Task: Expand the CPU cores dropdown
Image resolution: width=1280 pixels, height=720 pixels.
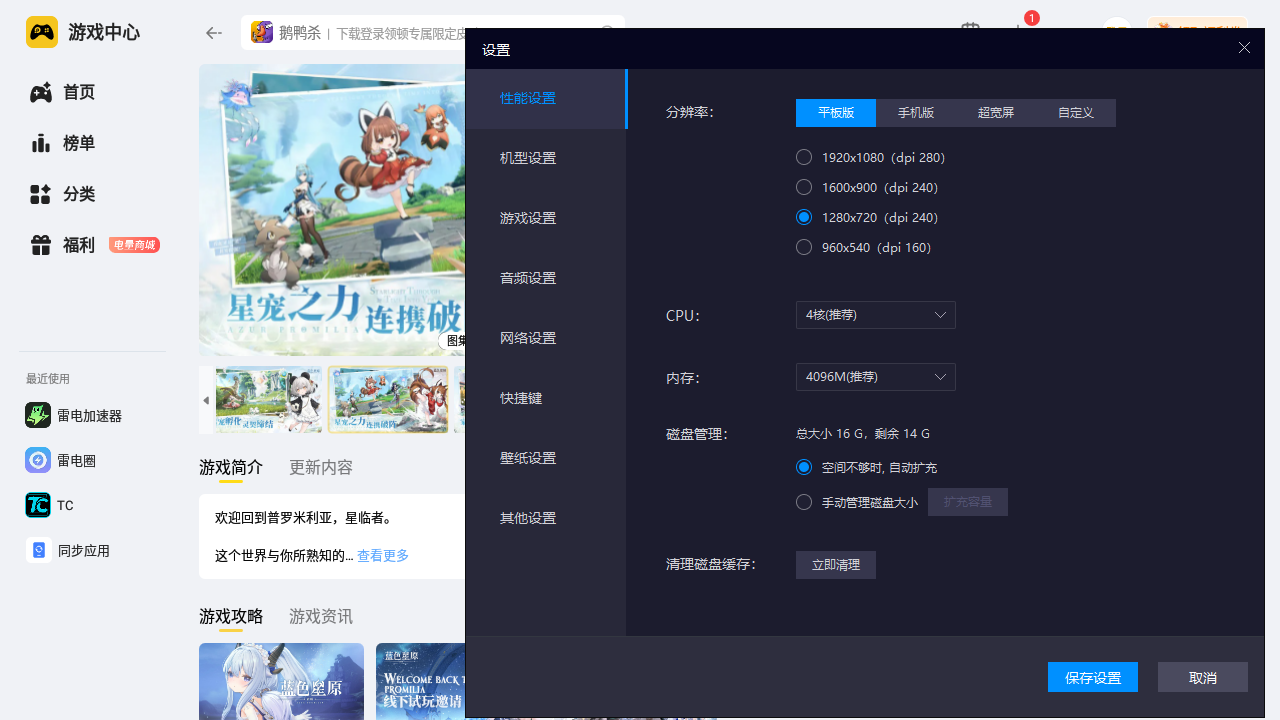Action: 875,315
